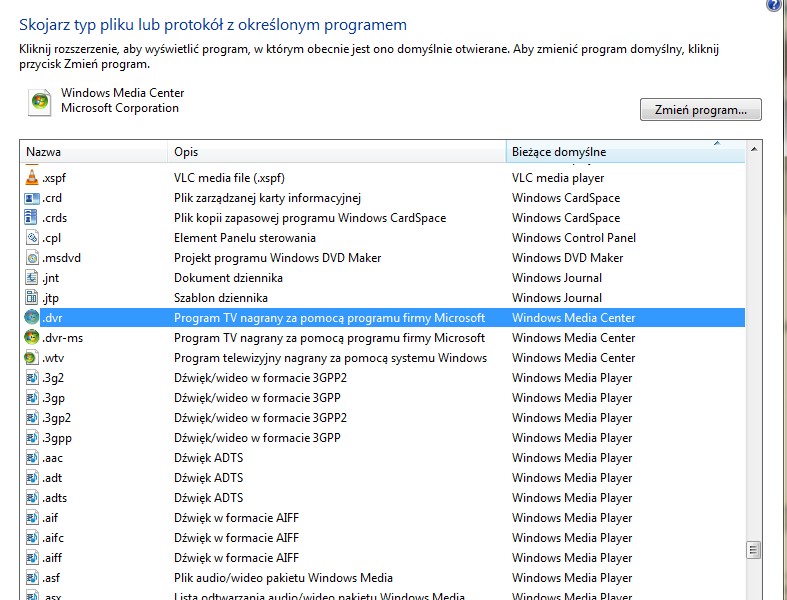Click the file icon next to .crd
The image size is (787, 600).
coord(32,198)
